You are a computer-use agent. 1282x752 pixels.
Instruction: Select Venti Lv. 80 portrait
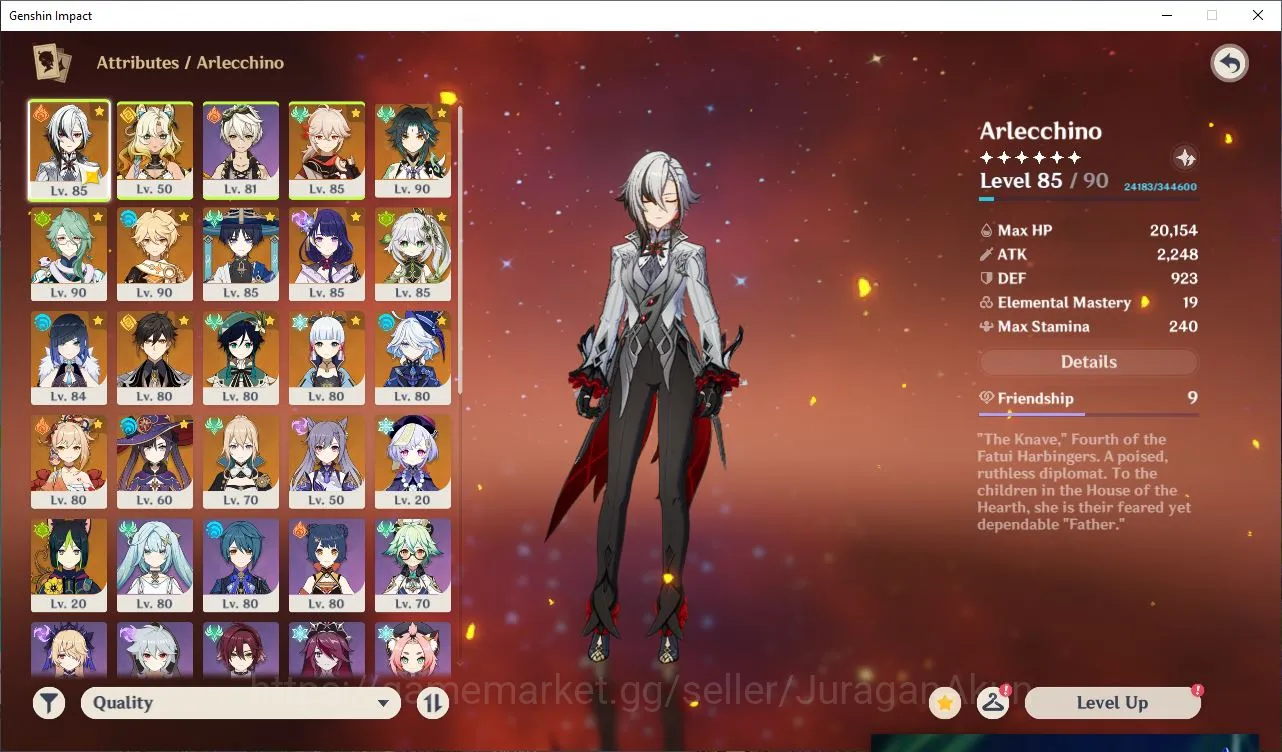tap(241, 358)
